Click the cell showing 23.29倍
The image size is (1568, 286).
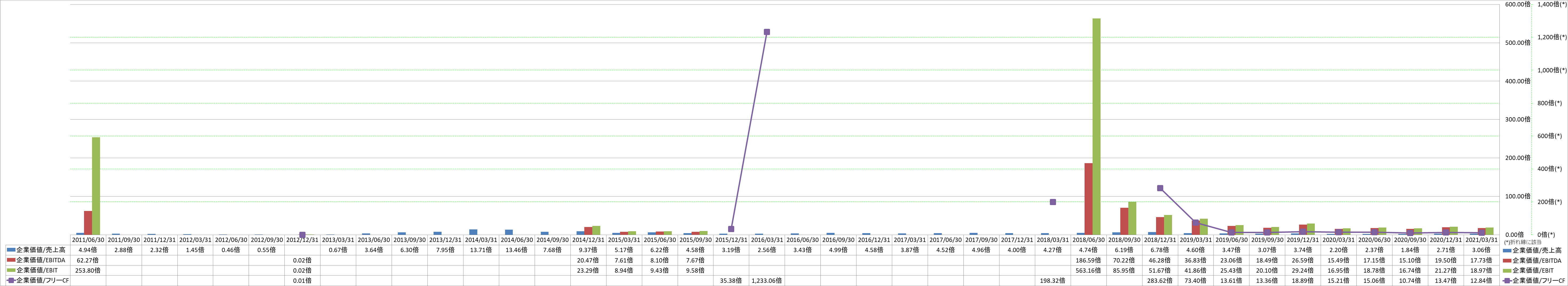click(589, 270)
